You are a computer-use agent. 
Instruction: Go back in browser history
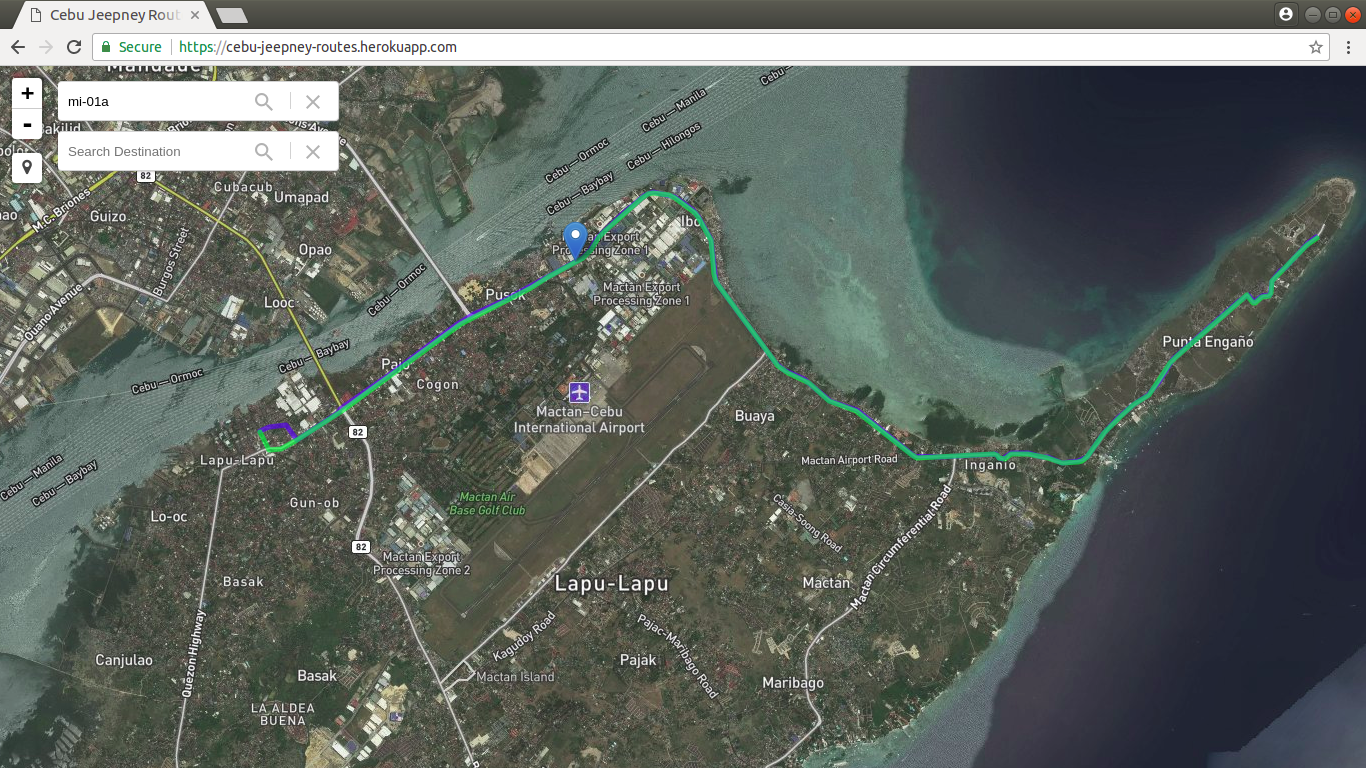point(18,47)
